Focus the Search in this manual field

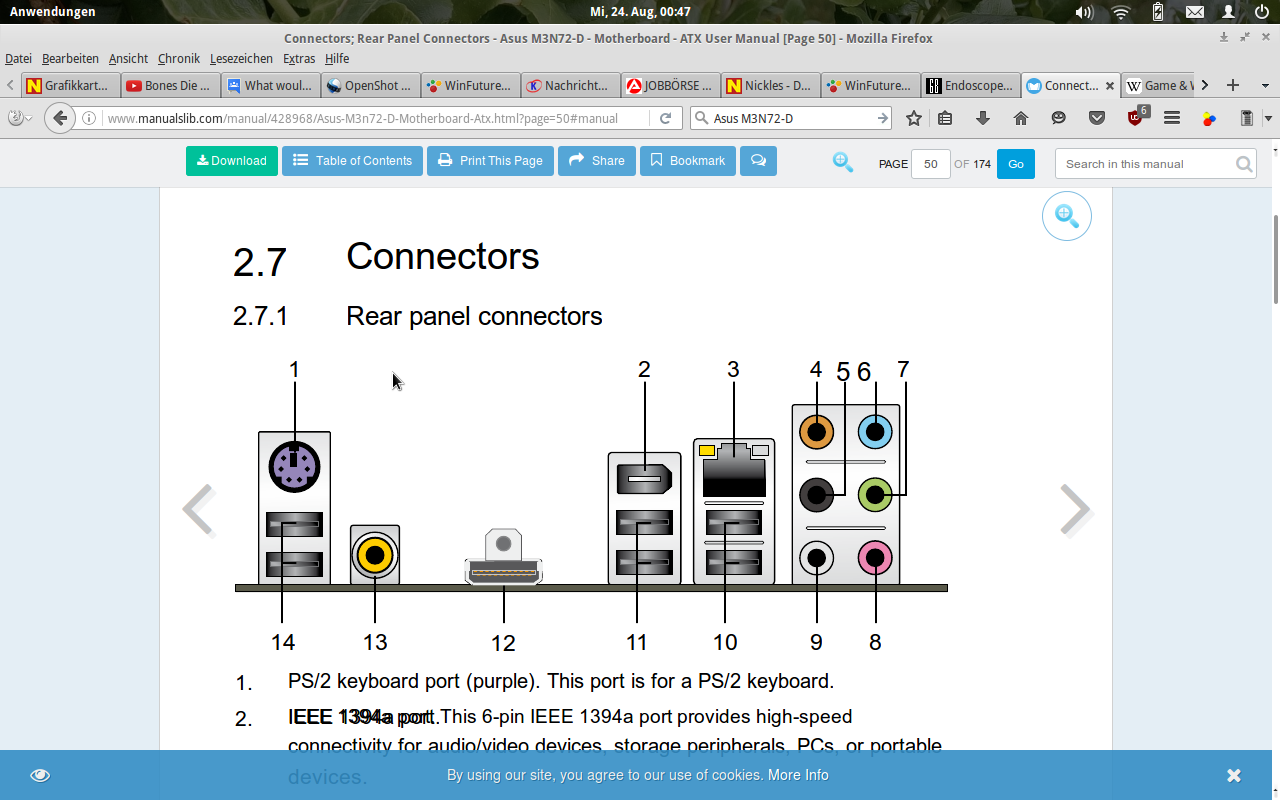click(x=1155, y=164)
